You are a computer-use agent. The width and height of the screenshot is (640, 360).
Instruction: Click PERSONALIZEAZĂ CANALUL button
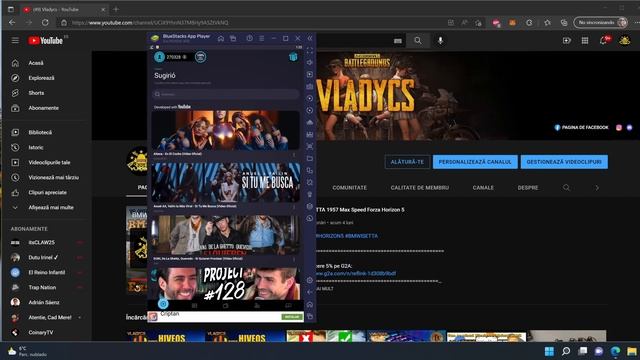click(x=475, y=162)
